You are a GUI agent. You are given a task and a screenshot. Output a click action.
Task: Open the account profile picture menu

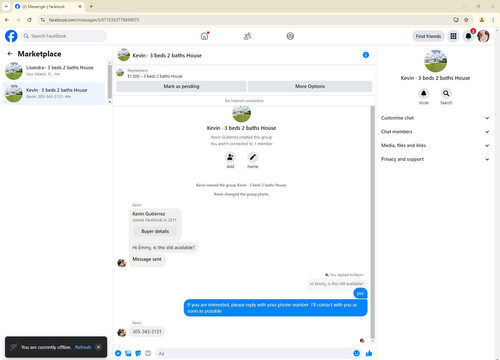pos(483,36)
